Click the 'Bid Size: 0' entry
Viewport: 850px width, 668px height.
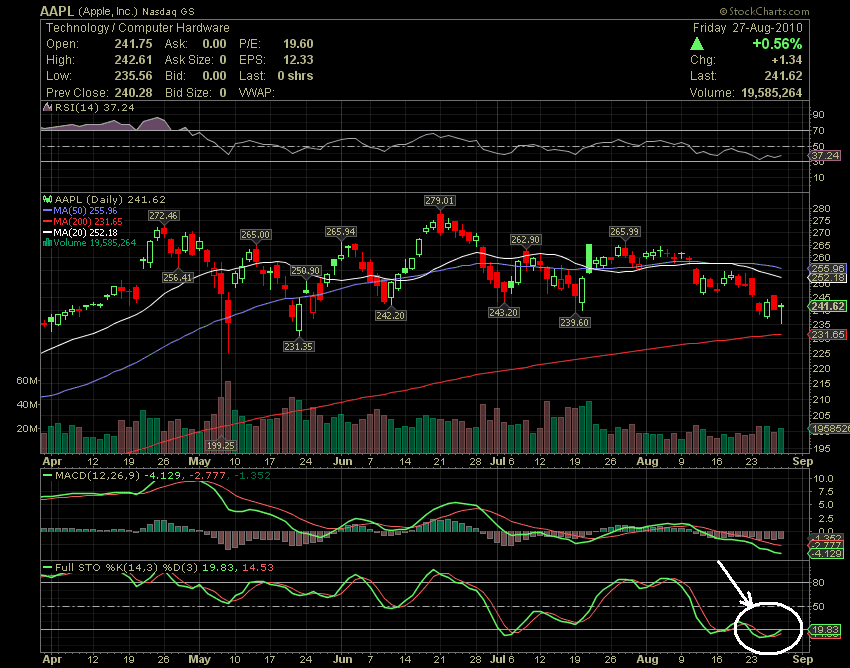196,93
